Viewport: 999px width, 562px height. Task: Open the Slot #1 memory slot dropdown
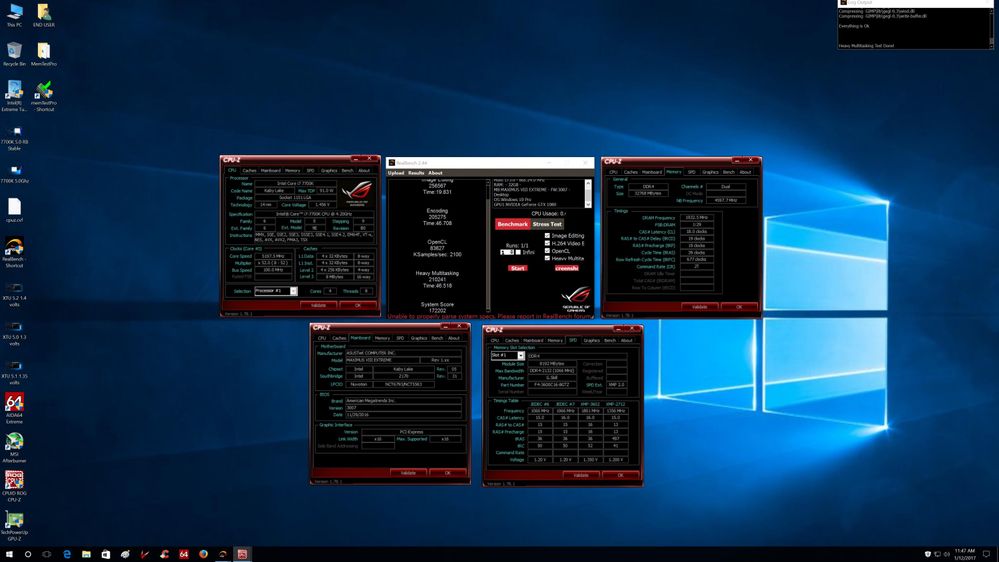[521, 356]
